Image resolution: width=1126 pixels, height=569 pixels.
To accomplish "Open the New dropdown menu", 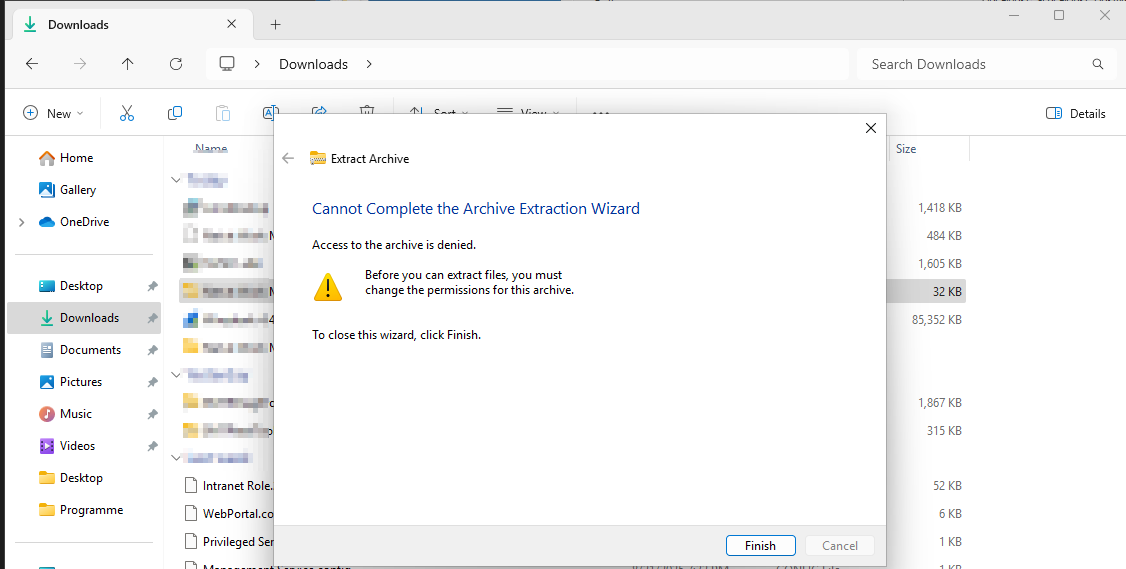I will coord(54,113).
